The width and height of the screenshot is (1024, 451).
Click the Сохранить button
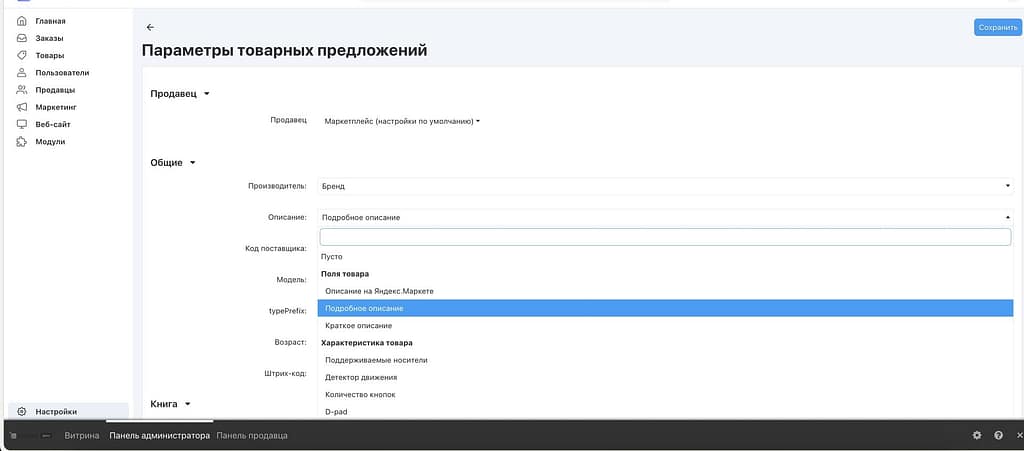[x=998, y=27]
